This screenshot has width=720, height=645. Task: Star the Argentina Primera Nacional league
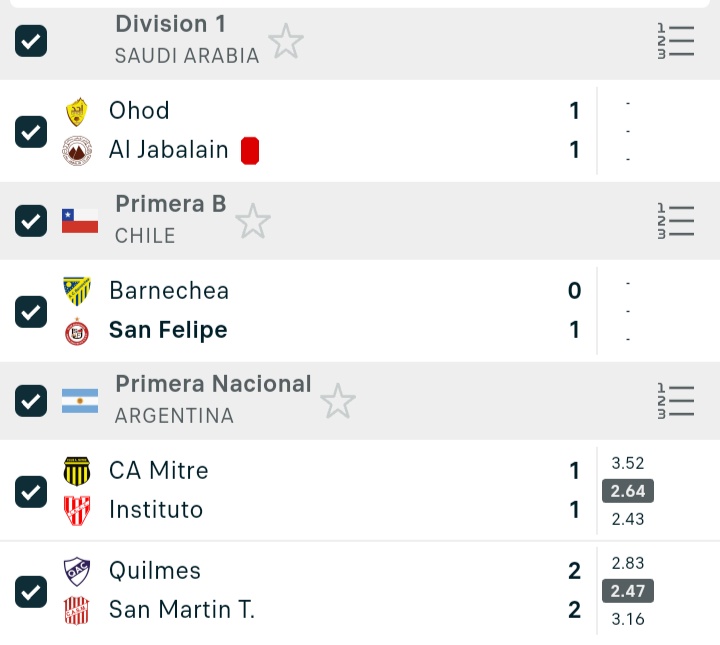coord(338,401)
